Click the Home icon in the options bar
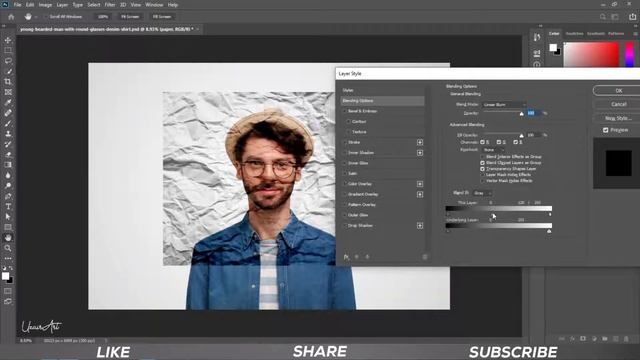Image resolution: width=640 pixels, height=360 pixels. click(11, 17)
